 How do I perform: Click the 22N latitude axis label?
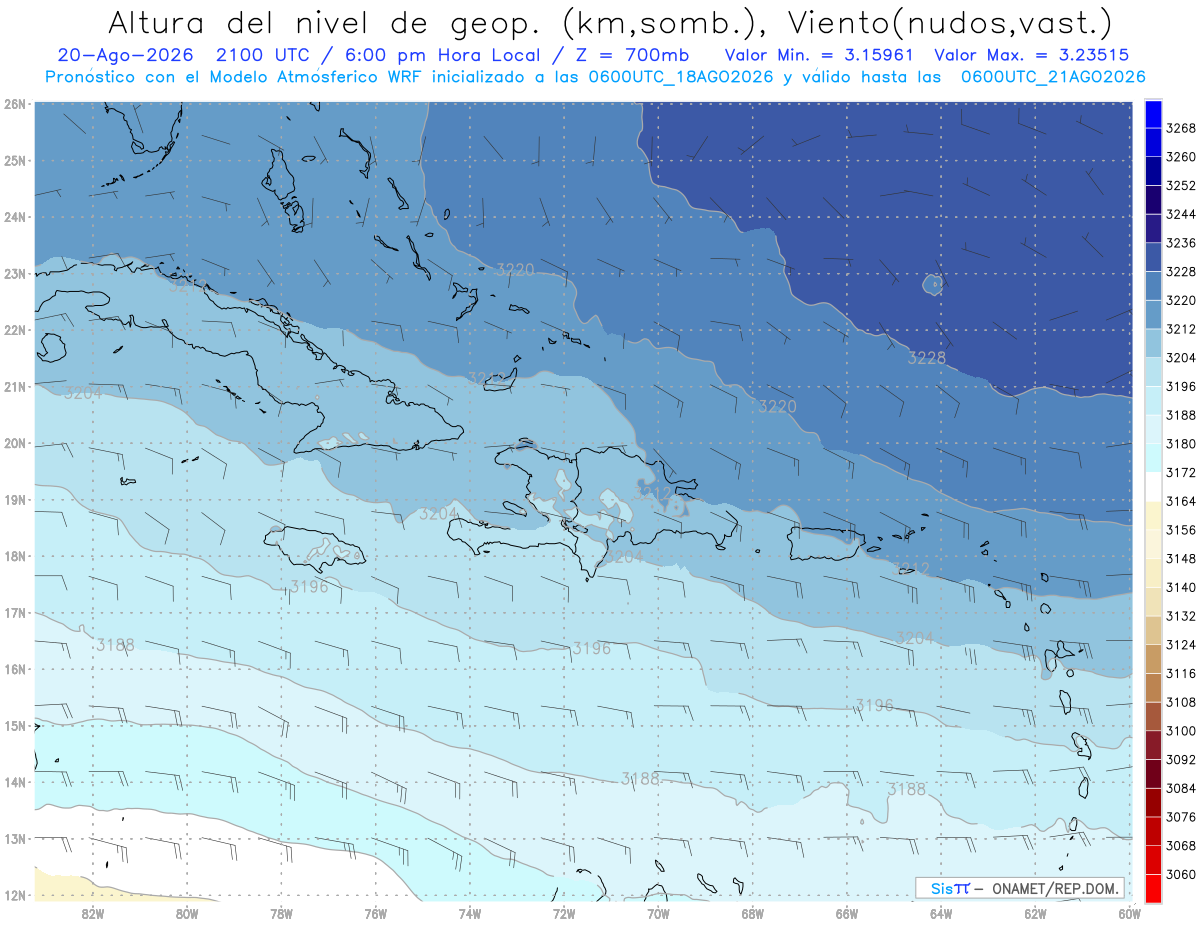coord(15,330)
